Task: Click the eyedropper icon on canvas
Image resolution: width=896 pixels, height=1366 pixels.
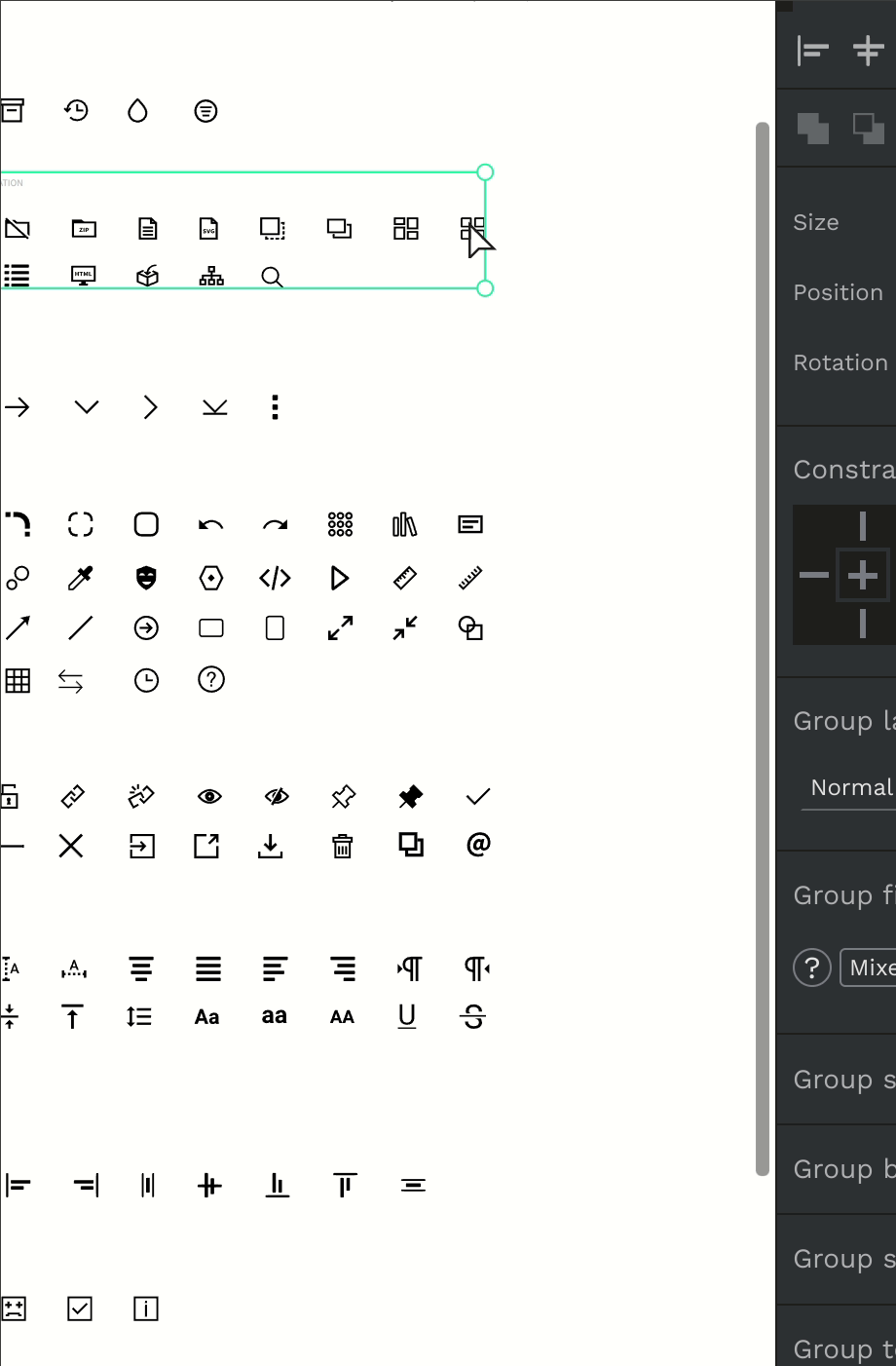Action: [x=81, y=578]
